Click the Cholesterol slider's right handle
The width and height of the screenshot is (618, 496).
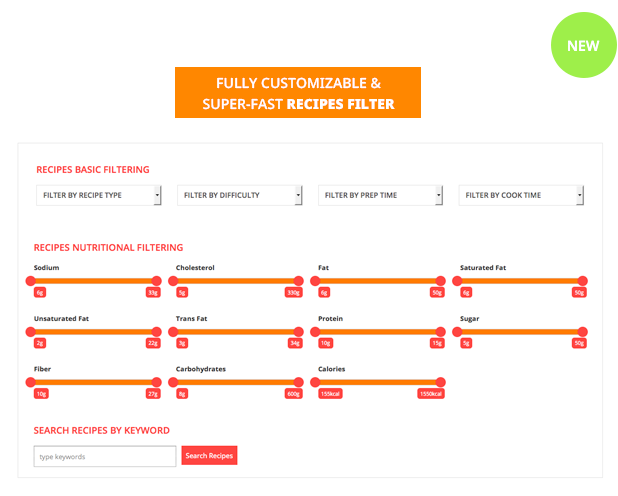(x=298, y=281)
